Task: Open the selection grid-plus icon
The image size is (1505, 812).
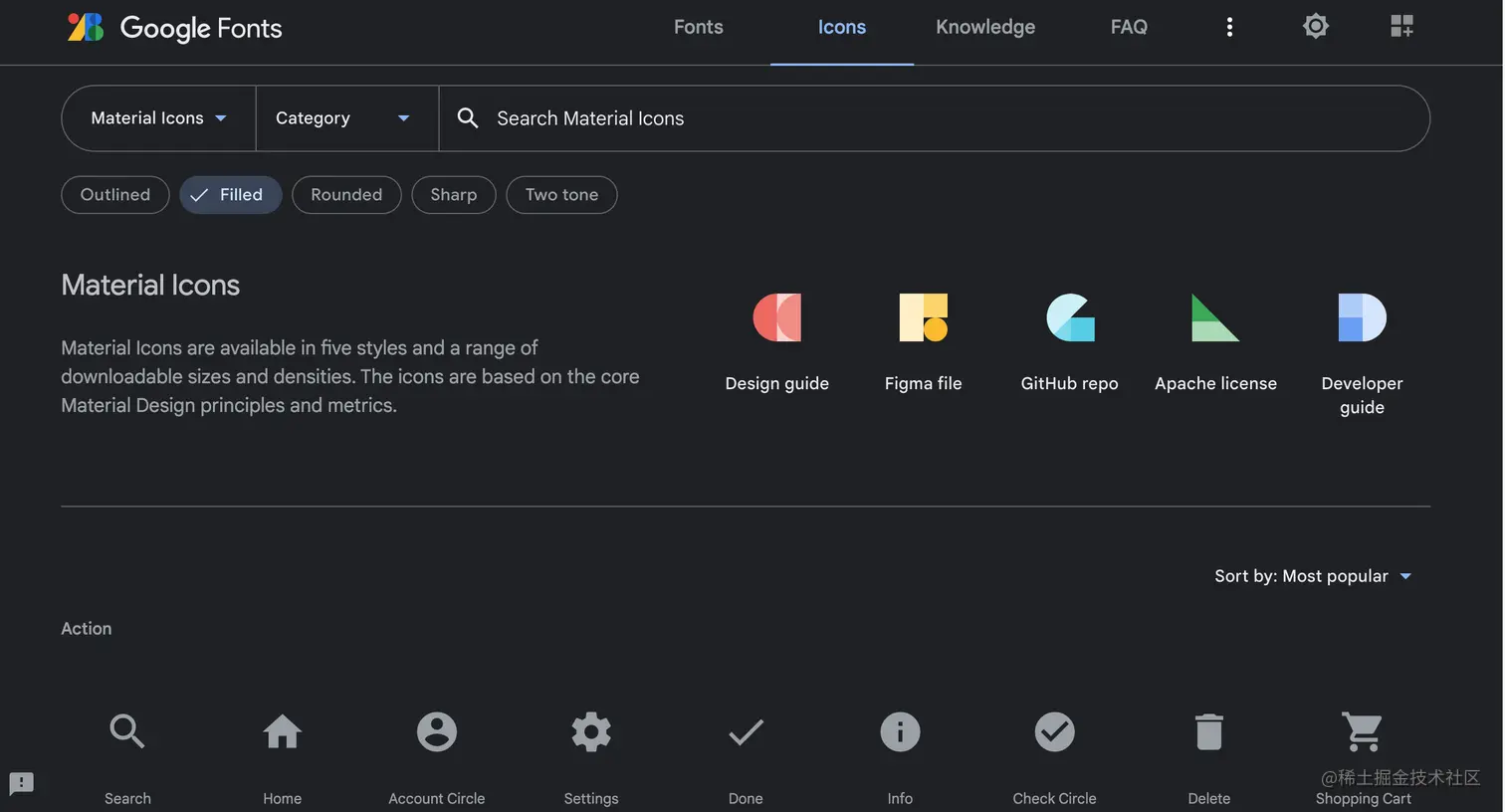Action: click(1401, 26)
